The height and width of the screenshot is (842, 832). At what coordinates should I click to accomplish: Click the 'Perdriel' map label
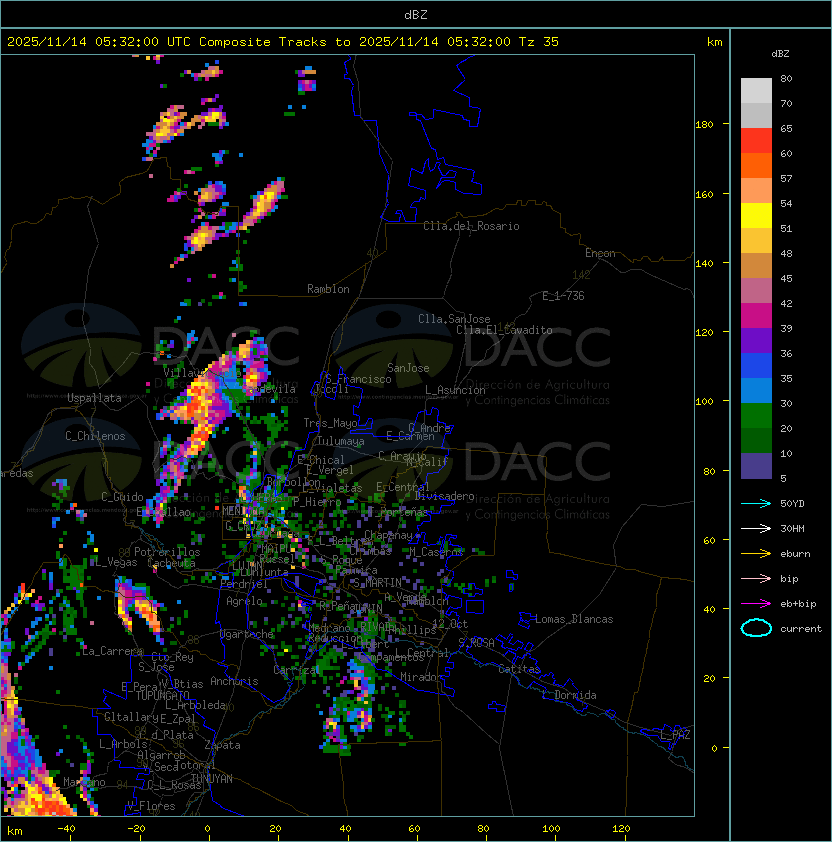(x=244, y=584)
